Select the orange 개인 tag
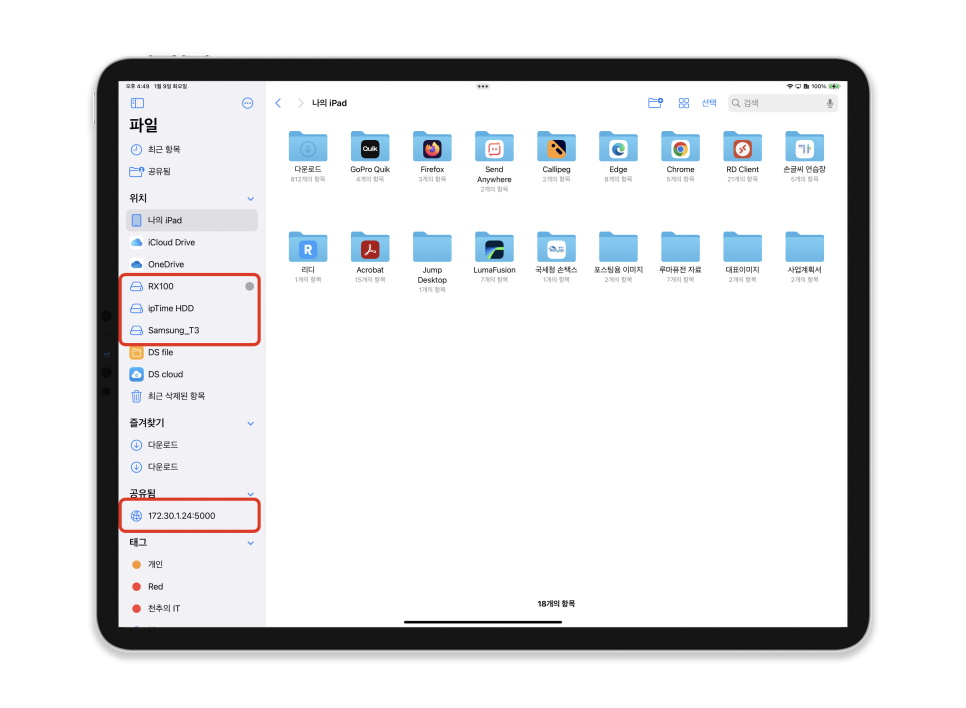This screenshot has height=708, width=966. click(192, 564)
